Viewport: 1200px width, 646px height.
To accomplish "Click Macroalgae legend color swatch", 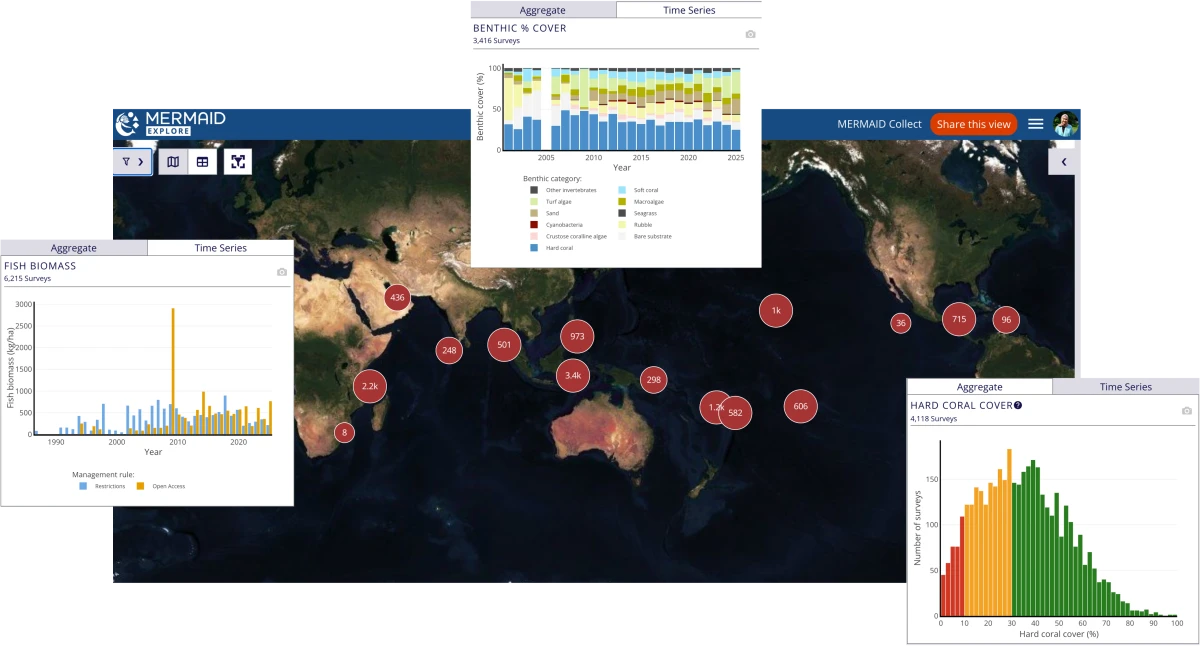I will (622, 201).
